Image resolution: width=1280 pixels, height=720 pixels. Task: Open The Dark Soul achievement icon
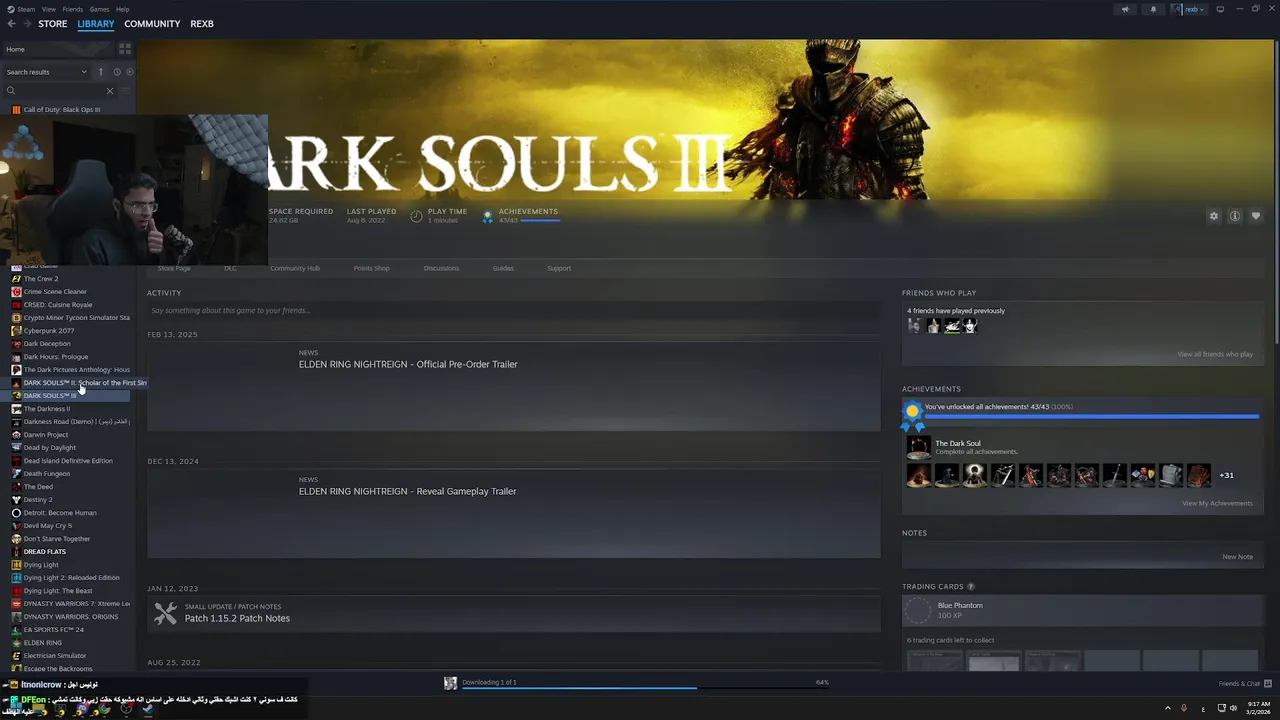pos(918,447)
